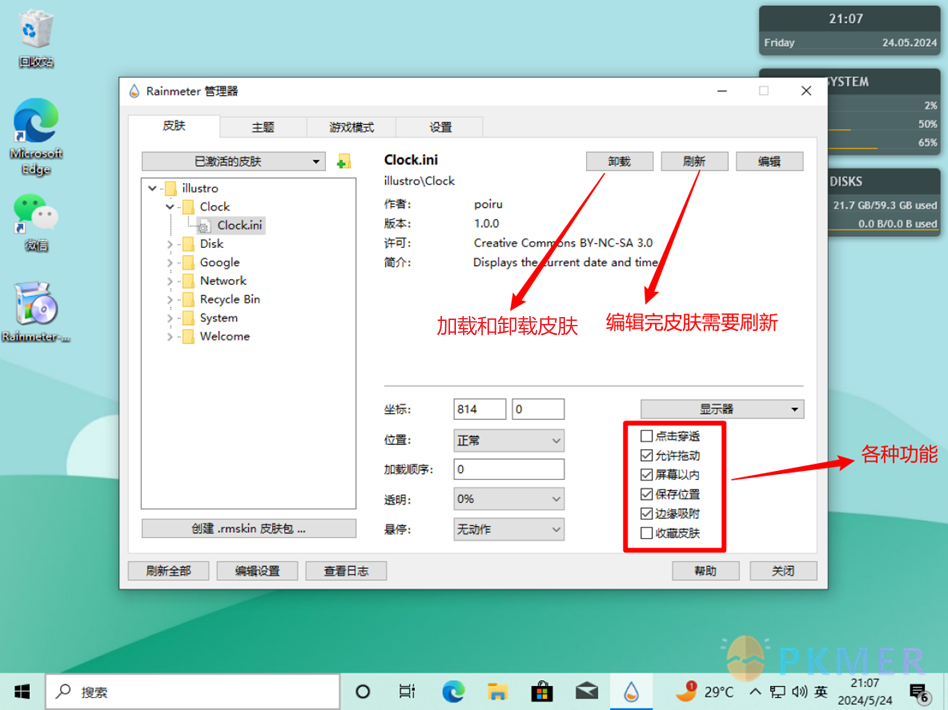Open File Explorer from the taskbar

[x=497, y=691]
